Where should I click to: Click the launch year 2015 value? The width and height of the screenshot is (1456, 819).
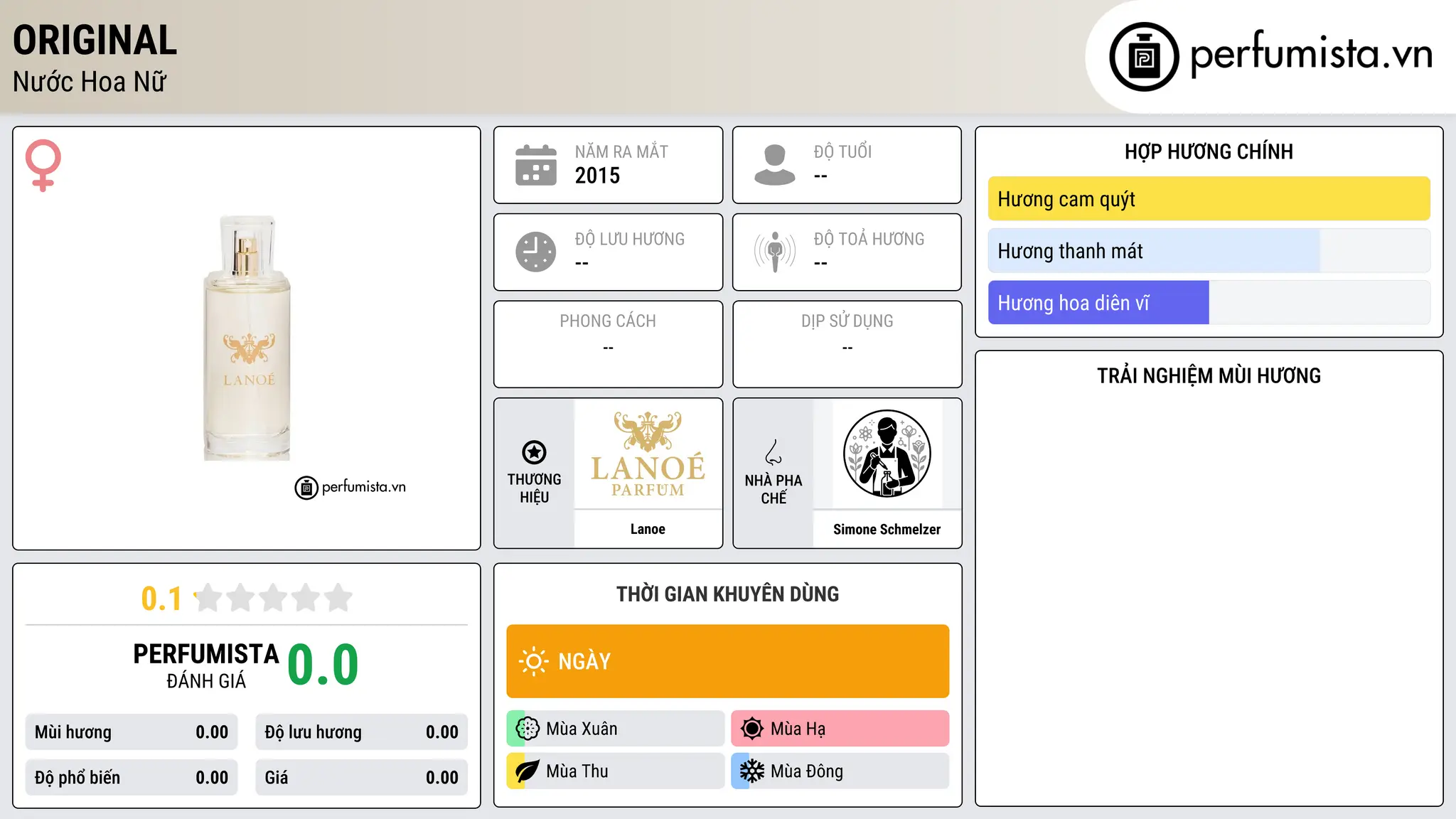click(597, 176)
